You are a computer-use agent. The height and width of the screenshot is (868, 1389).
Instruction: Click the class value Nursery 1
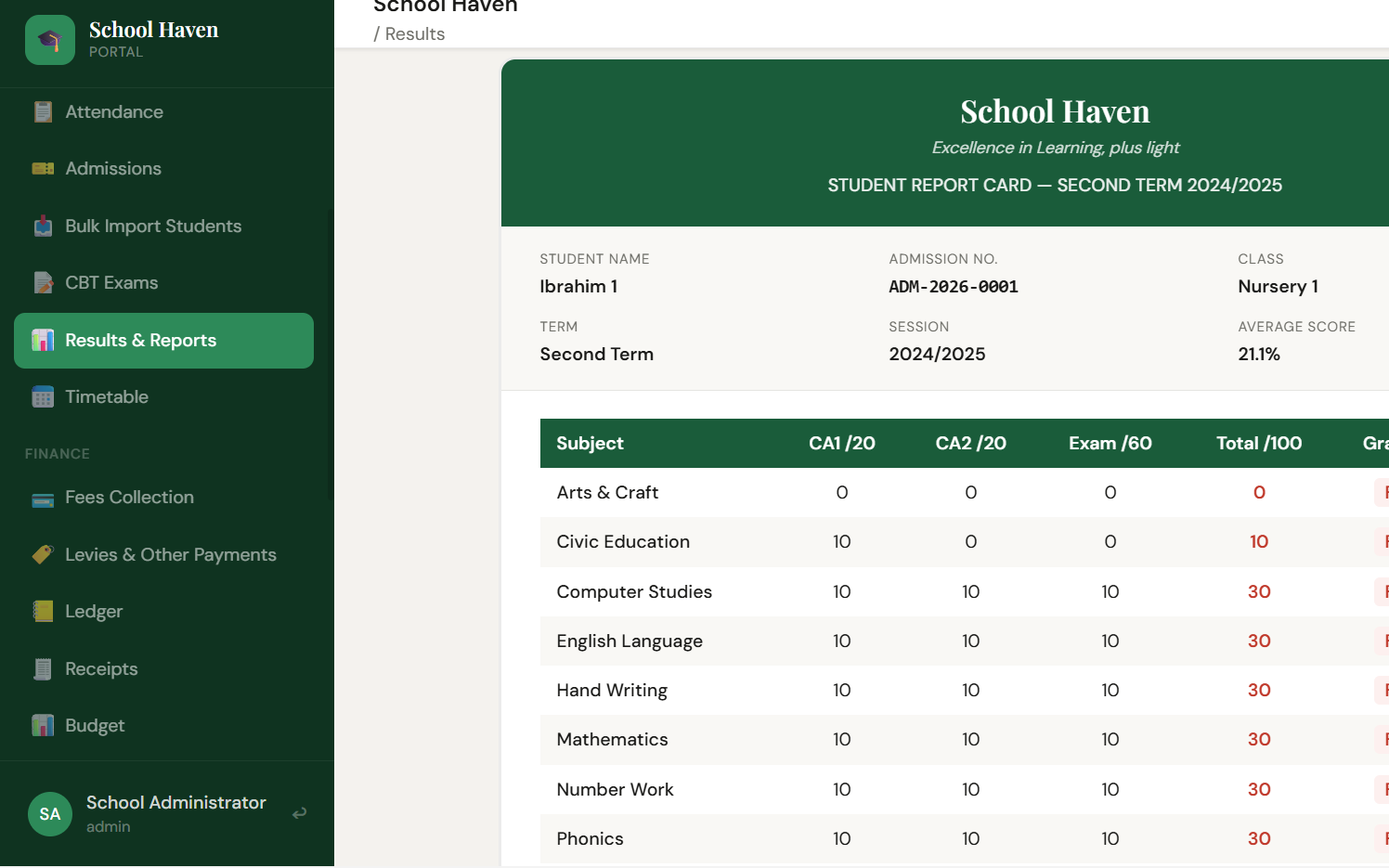click(1278, 287)
